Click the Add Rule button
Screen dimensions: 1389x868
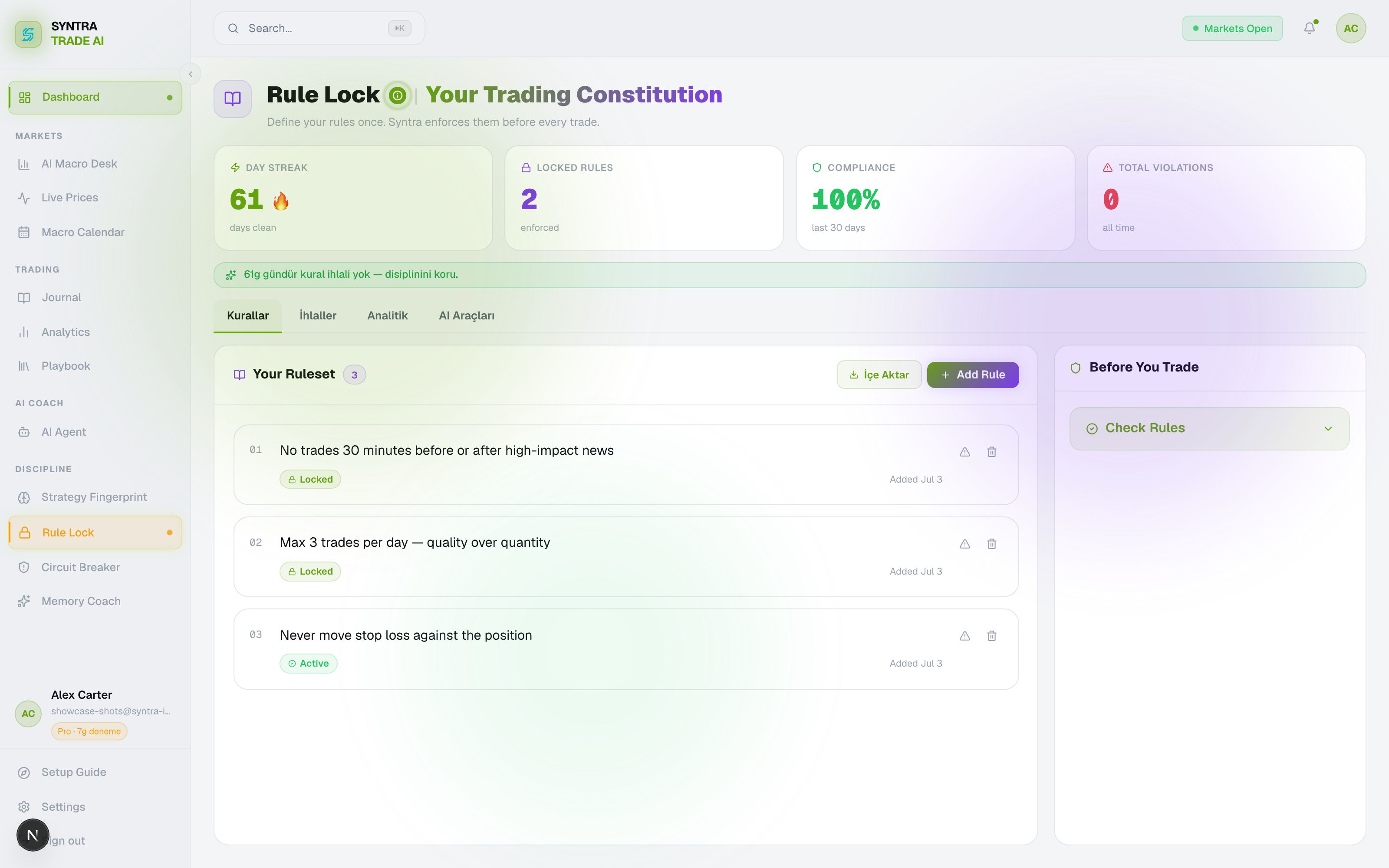coord(973,375)
